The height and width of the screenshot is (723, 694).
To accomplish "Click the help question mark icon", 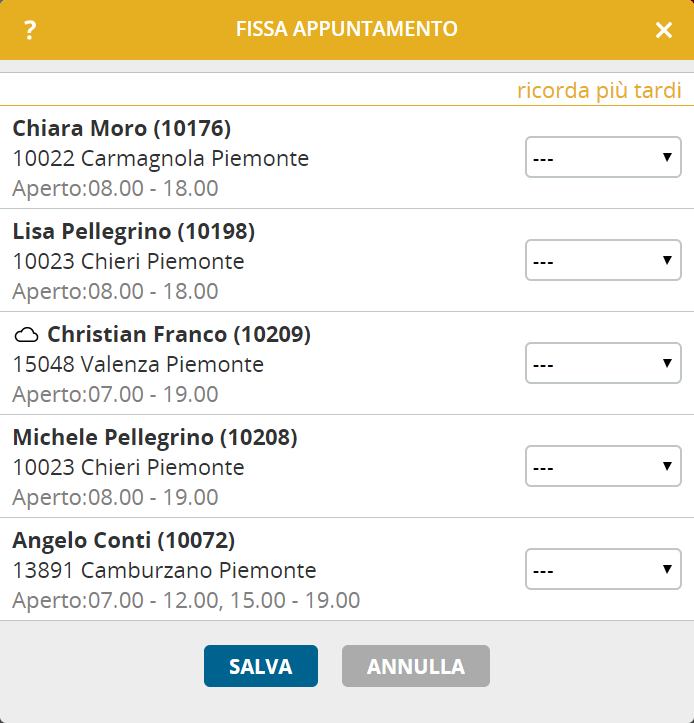I will (30, 30).
